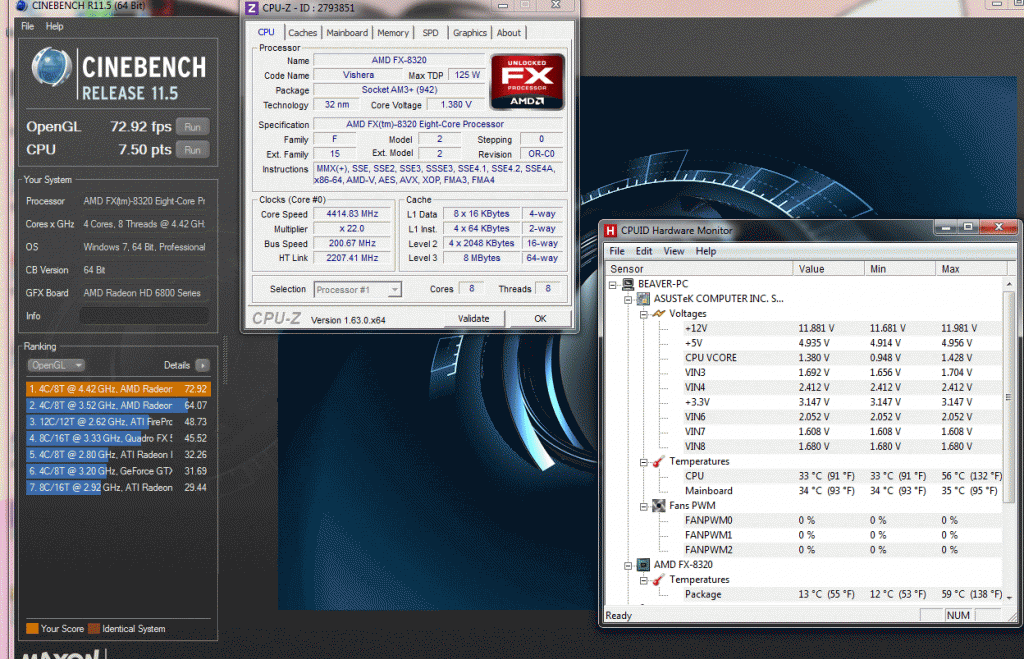Switch to the Caches tab in CPU-Z

(x=302, y=33)
